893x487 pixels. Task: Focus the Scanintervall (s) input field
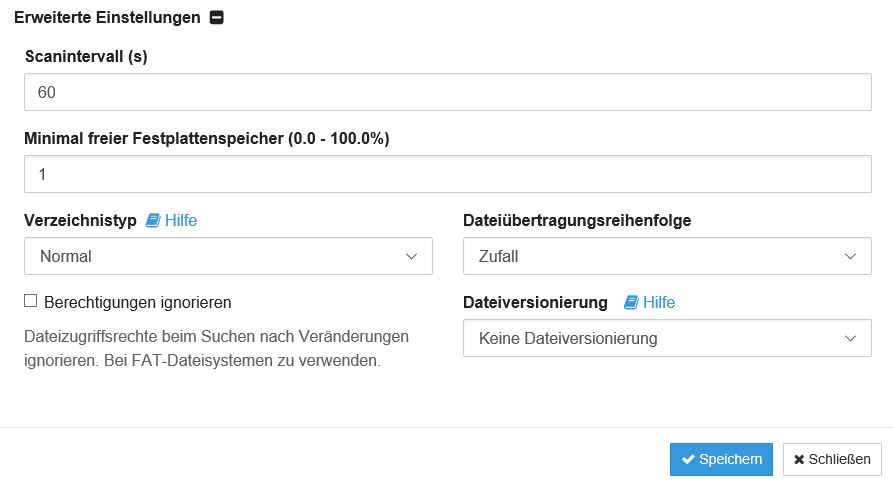[448, 92]
